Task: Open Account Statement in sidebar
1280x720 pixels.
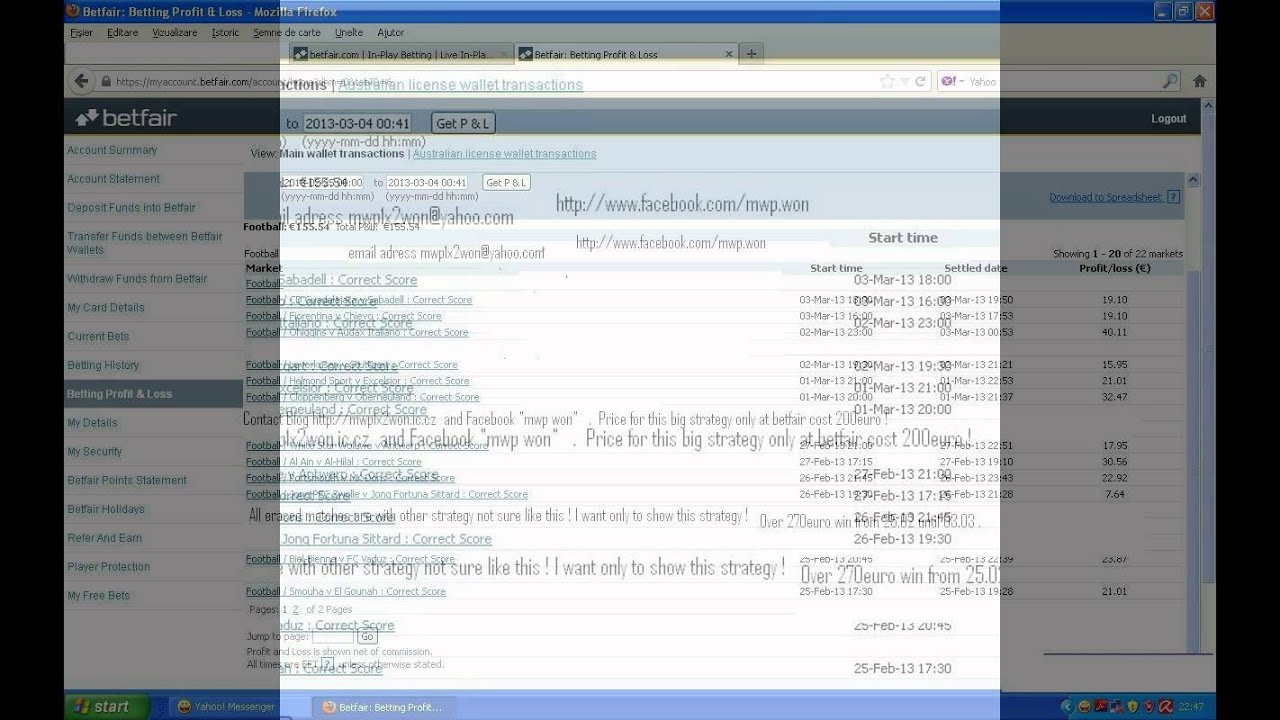Action: click(x=113, y=179)
